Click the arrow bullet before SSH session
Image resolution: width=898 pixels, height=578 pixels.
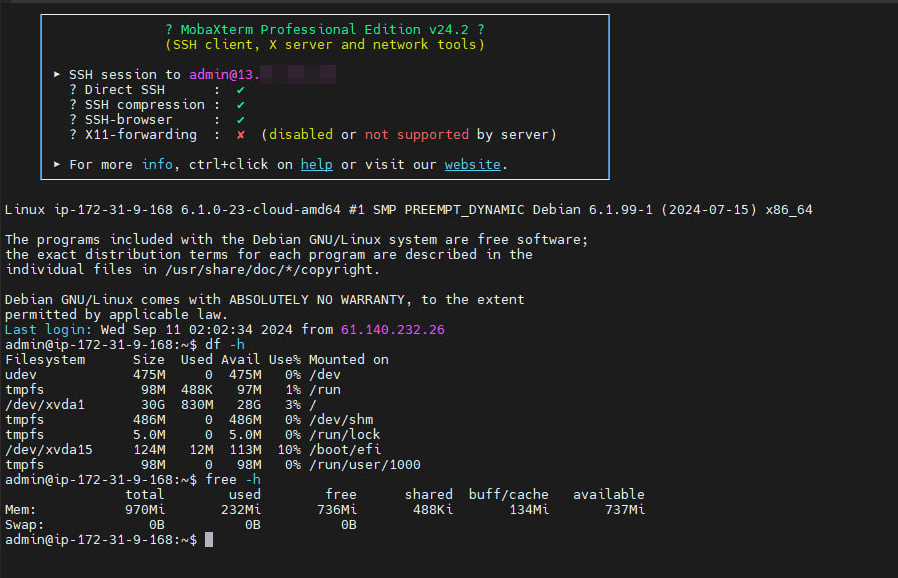(x=57, y=75)
